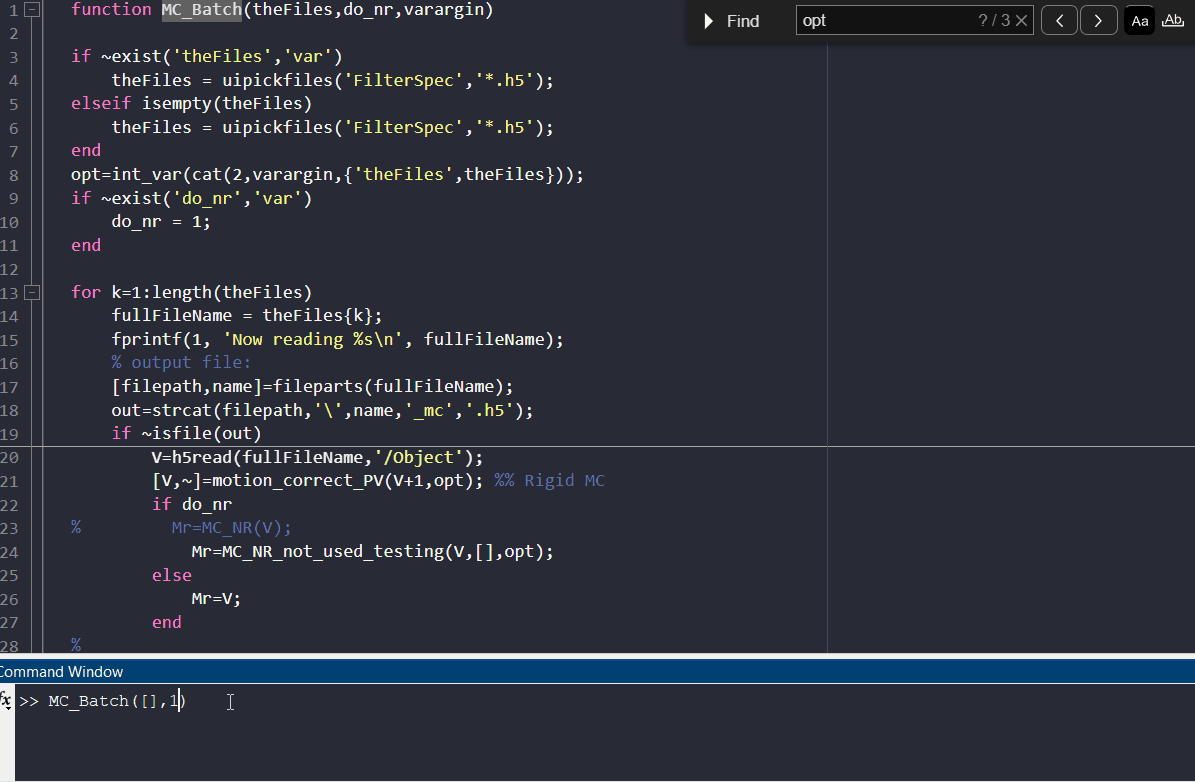Clear the Find search text with X

(1021, 21)
